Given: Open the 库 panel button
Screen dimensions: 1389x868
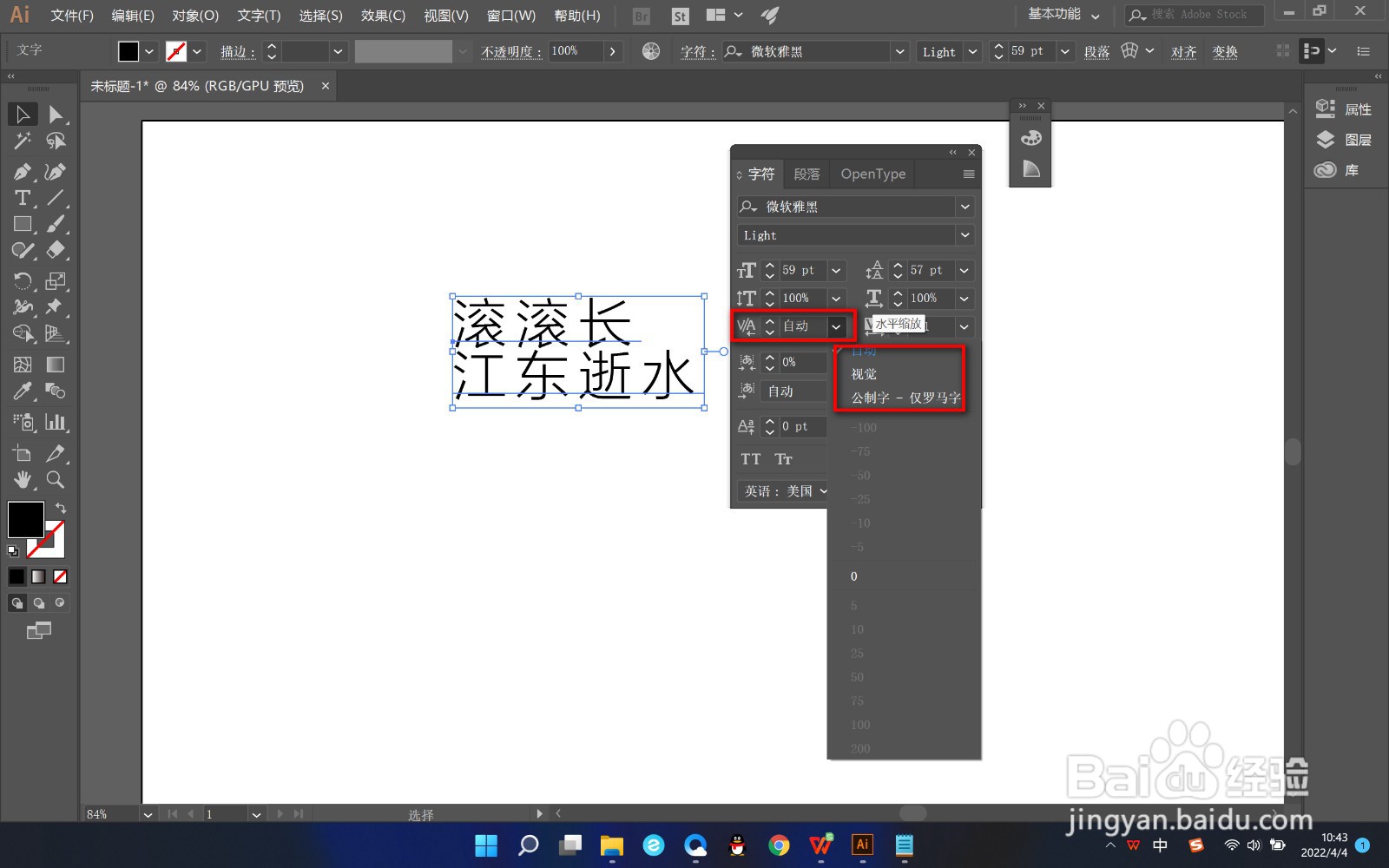Looking at the screenshot, I should [1337, 170].
